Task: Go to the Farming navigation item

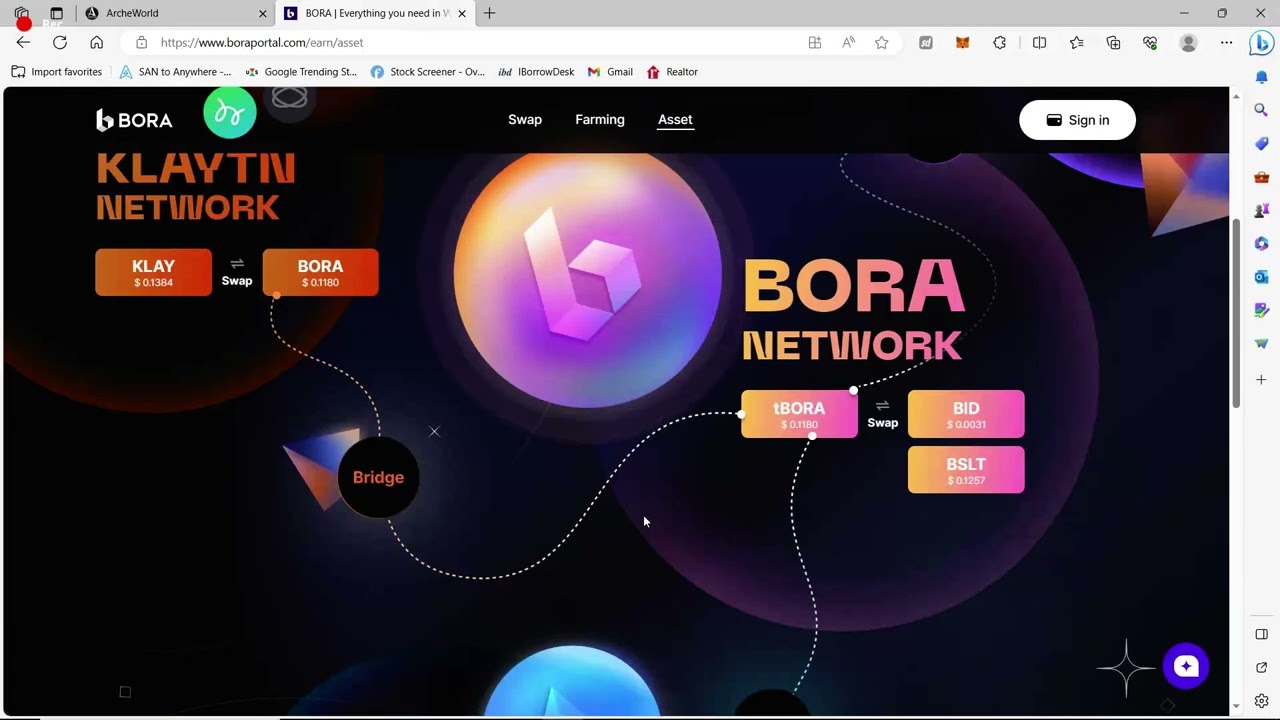Action: 600,120
